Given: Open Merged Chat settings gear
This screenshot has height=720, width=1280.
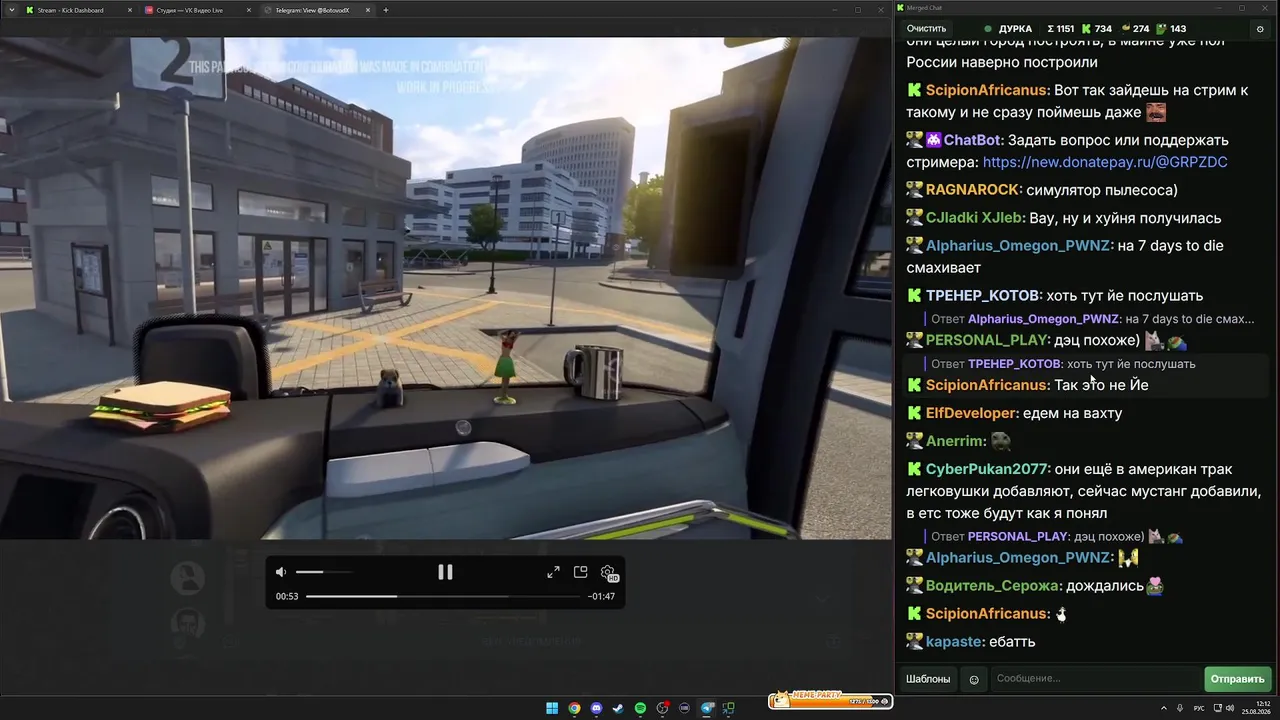Looking at the screenshot, I should tap(1260, 29).
